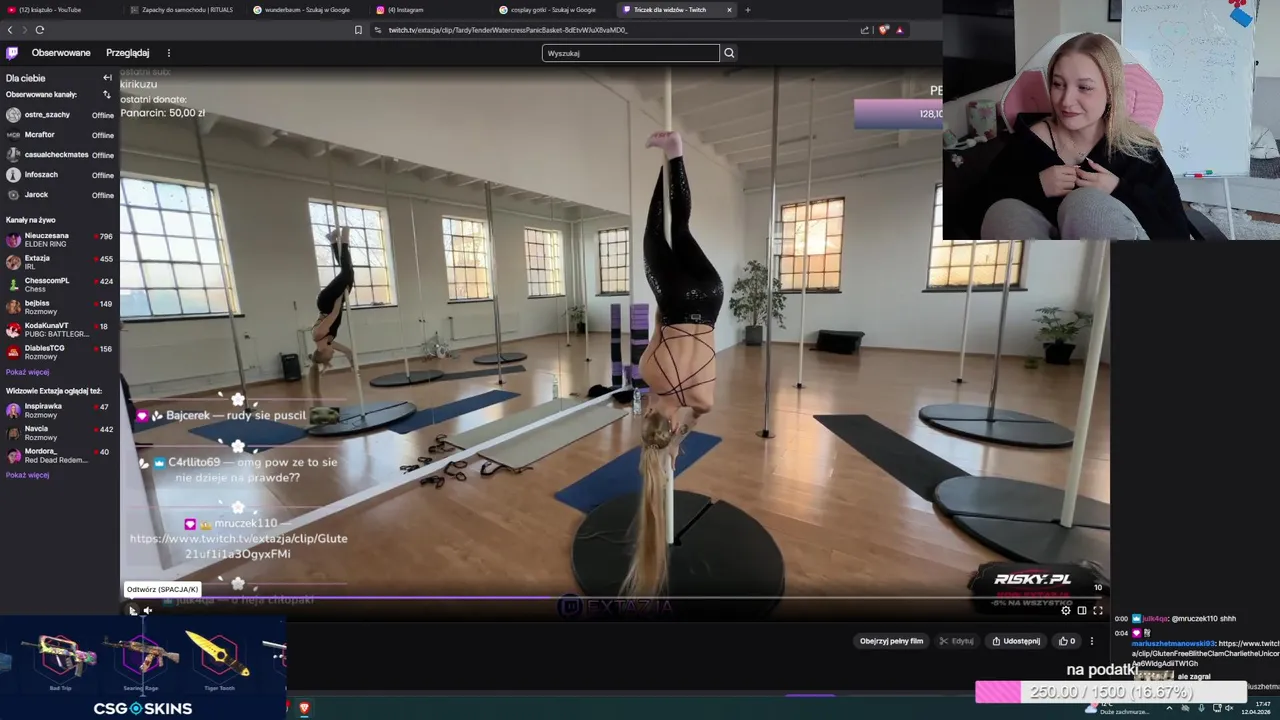
Task: Click the Edytuj clip button
Action: click(x=957, y=641)
